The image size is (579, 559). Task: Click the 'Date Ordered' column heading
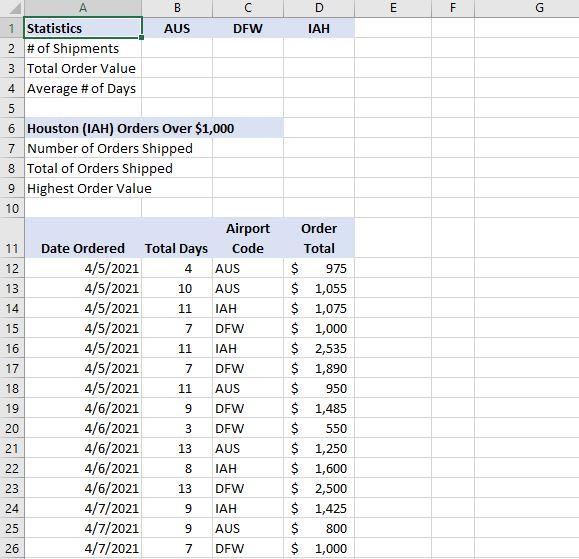pos(83,238)
